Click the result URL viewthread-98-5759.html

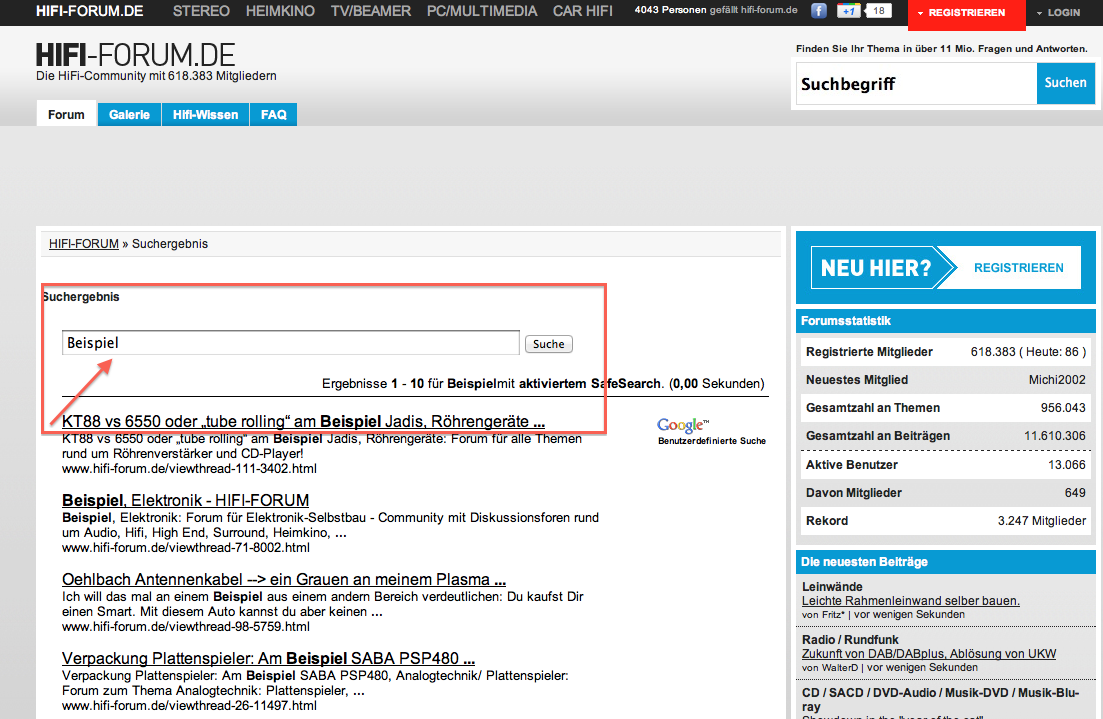(186, 627)
